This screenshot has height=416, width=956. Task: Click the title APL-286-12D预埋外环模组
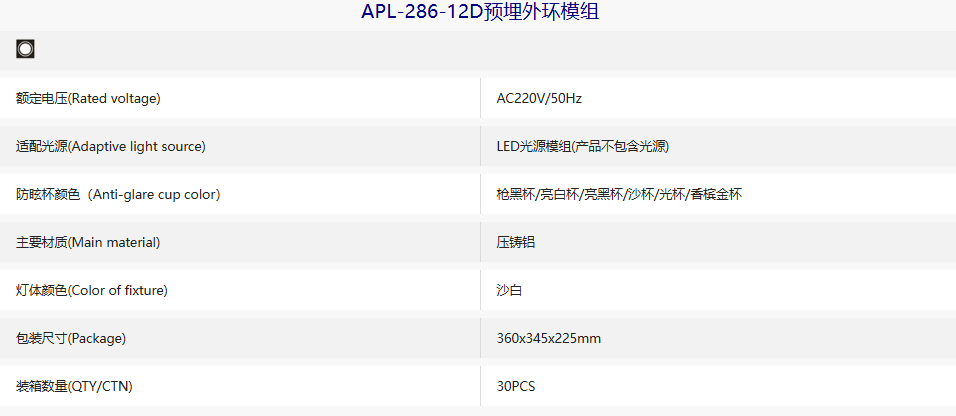coord(480,12)
